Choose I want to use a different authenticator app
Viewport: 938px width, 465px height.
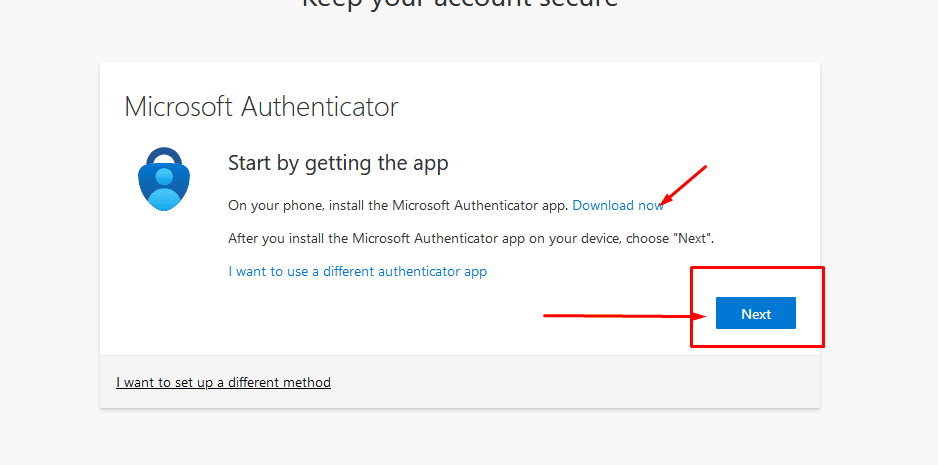(x=358, y=271)
